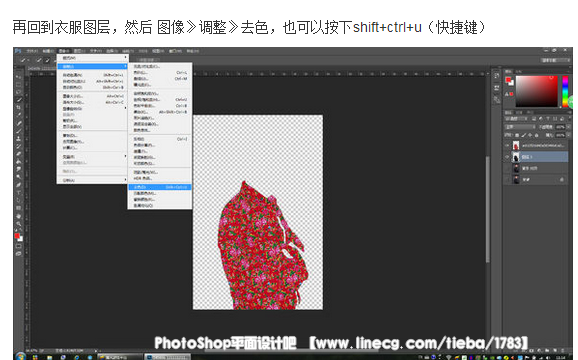Choose Curves Ctrl+M in Adjustments submenu
Image resolution: width=578 pixels, height=360 pixels.
click(x=160, y=78)
